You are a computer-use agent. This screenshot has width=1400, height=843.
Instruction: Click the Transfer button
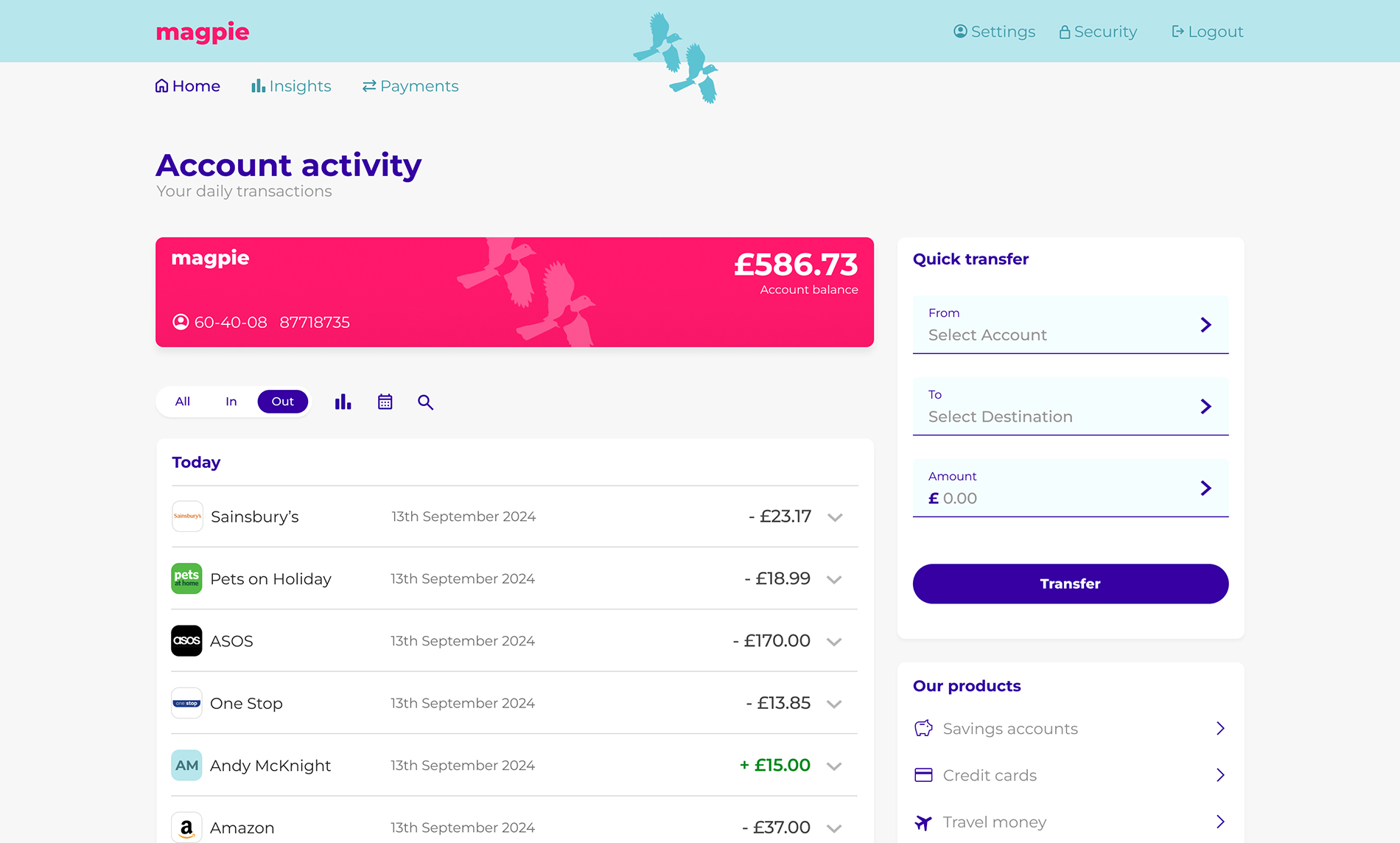(1071, 584)
